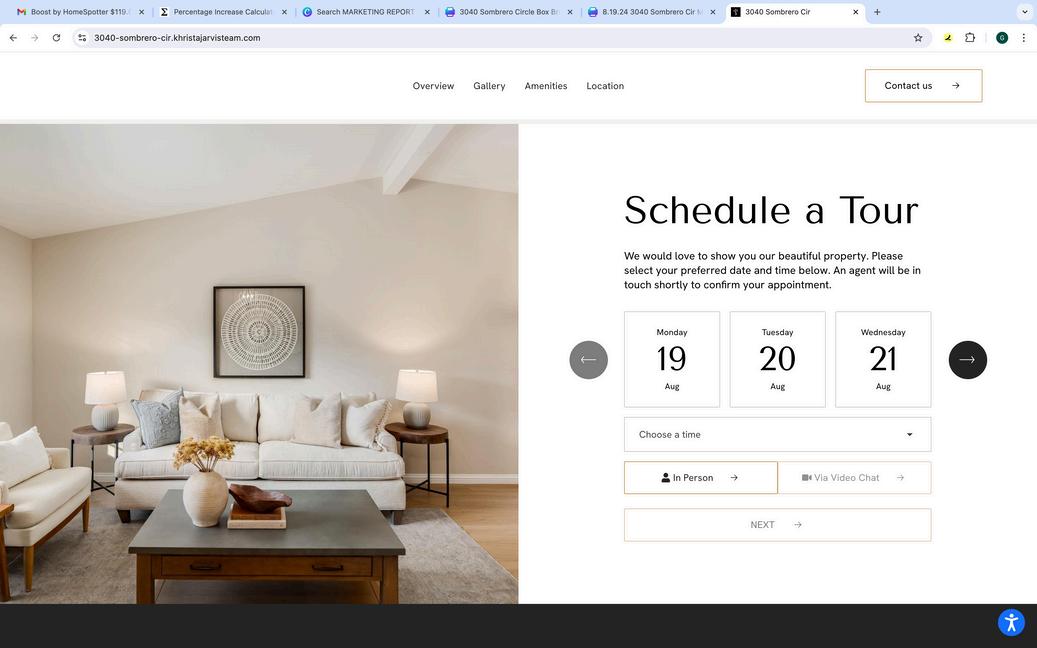Click the next dates arrow button
1037x648 pixels.
[968, 360]
